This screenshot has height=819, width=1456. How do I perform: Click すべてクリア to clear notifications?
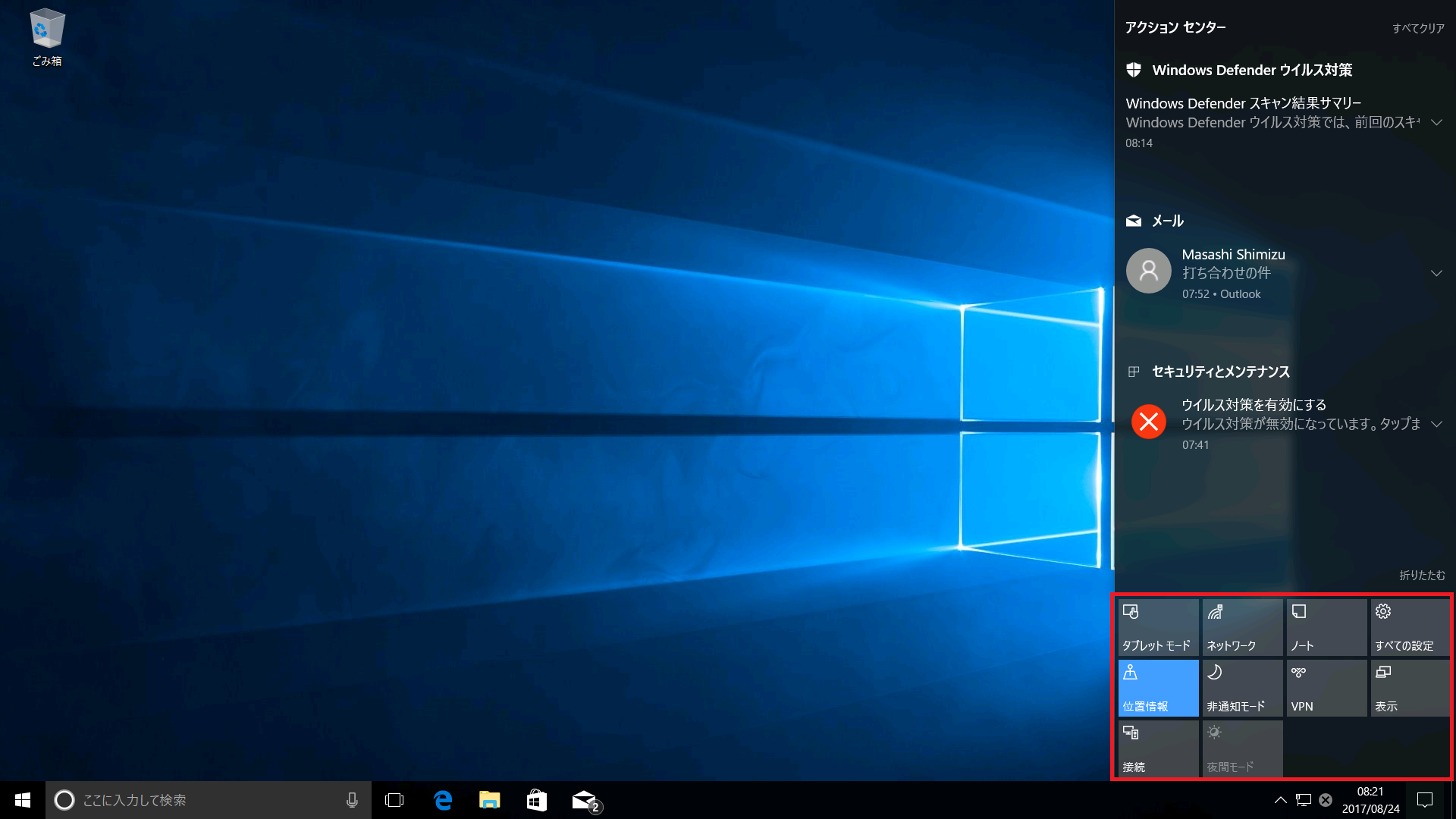coord(1417,29)
